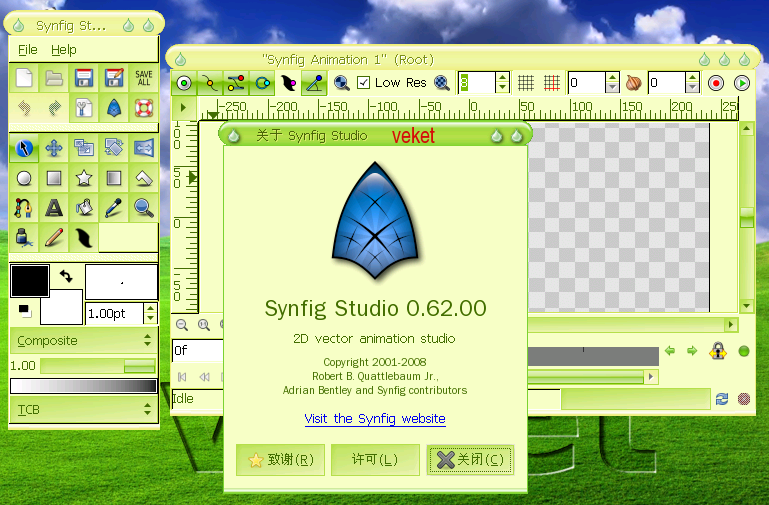Select the Scale tool
The height and width of the screenshot is (505, 769).
click(84, 148)
